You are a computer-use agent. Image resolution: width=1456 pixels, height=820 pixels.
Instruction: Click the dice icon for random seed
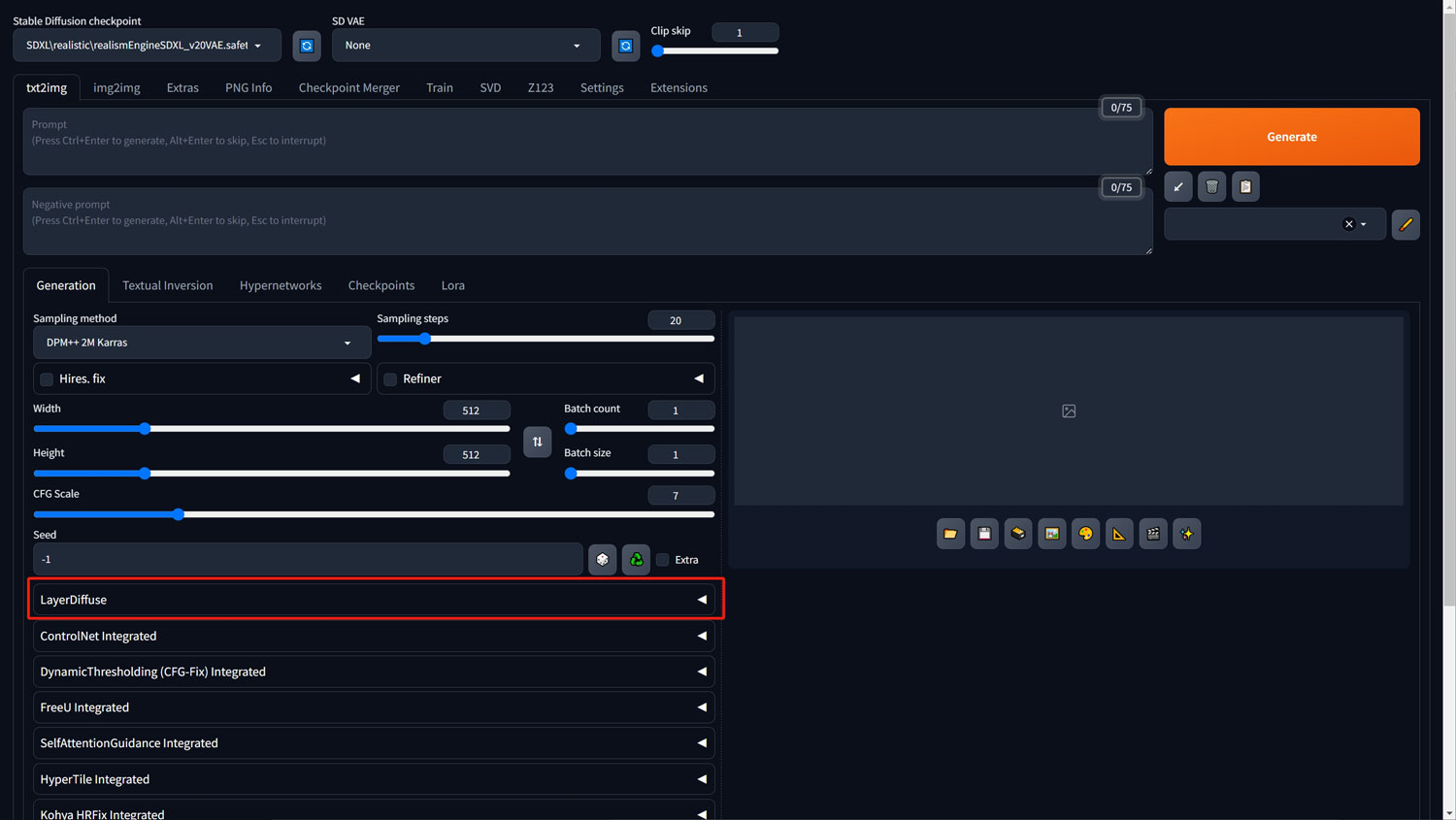pos(602,559)
